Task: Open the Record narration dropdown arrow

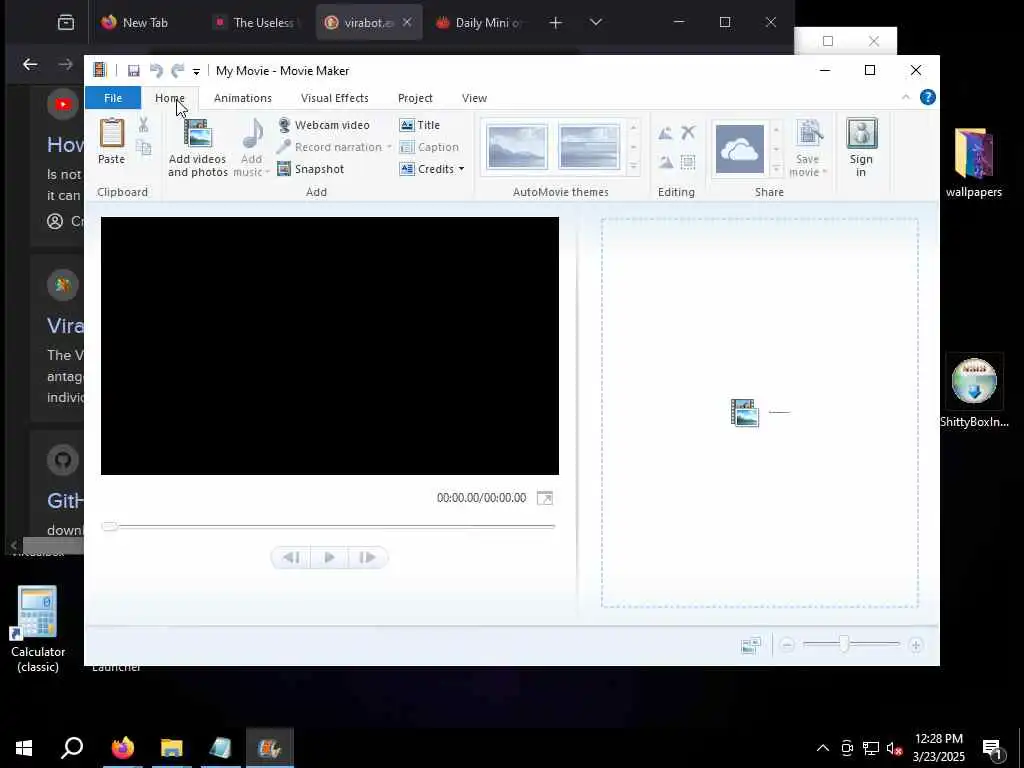Action: click(389, 147)
